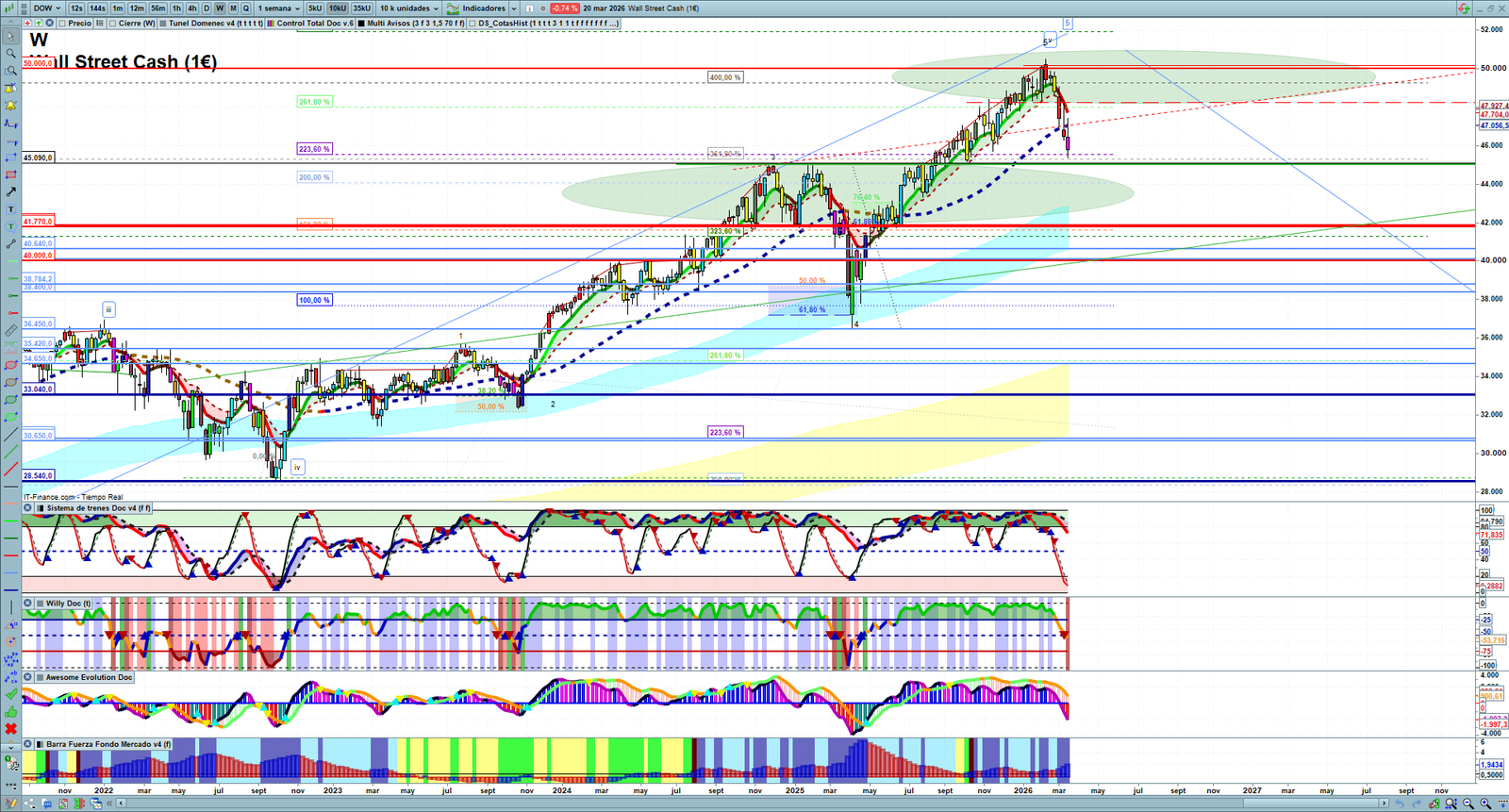
Task: Select the 4h timeframe
Action: pyautogui.click(x=192, y=8)
